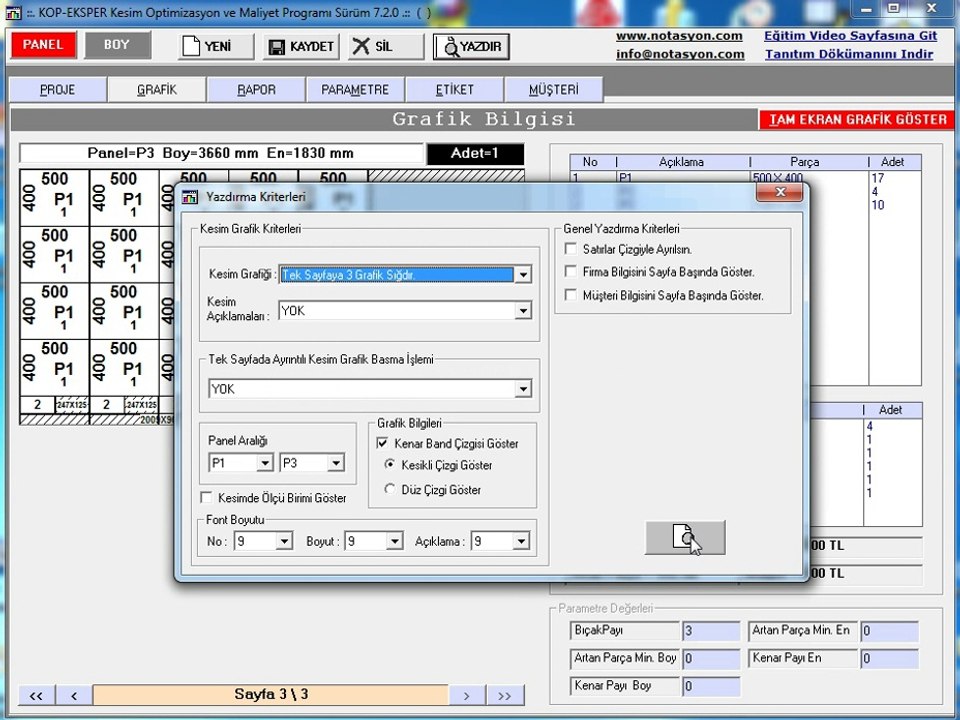Open the ETİKET tab
This screenshot has height=720, width=960.
click(454, 90)
